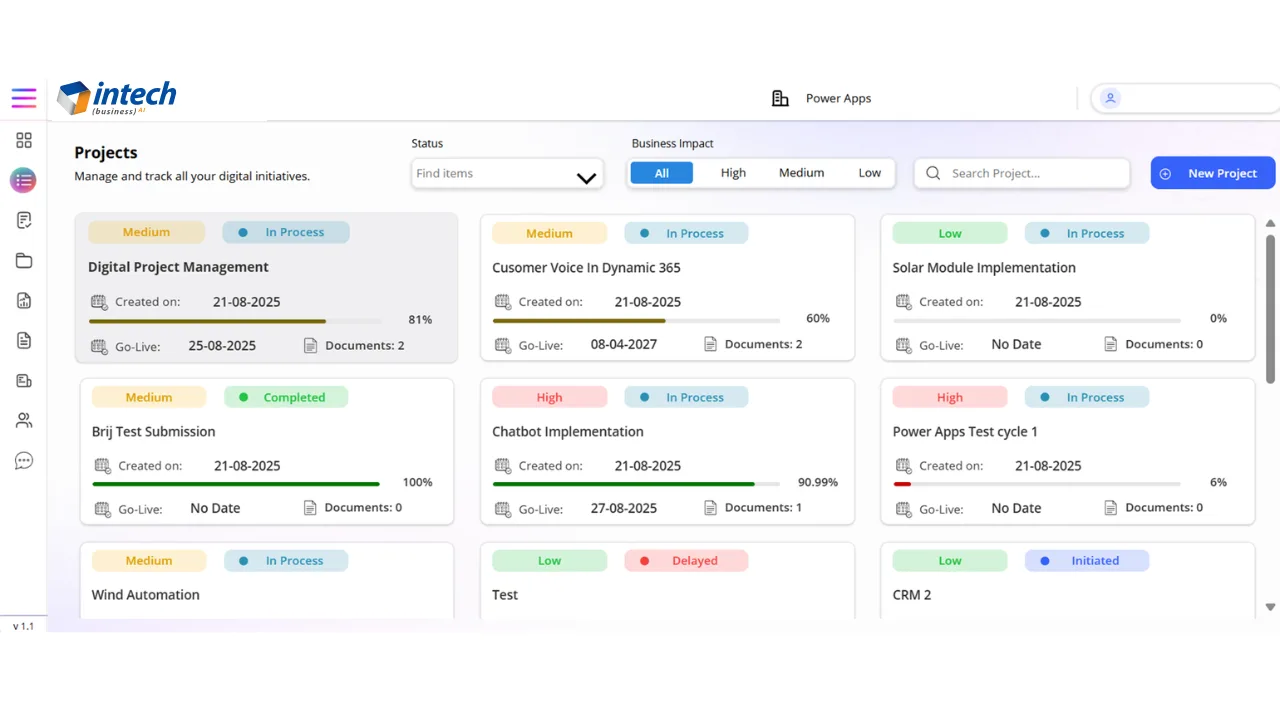Click the intech logo

coord(116,98)
